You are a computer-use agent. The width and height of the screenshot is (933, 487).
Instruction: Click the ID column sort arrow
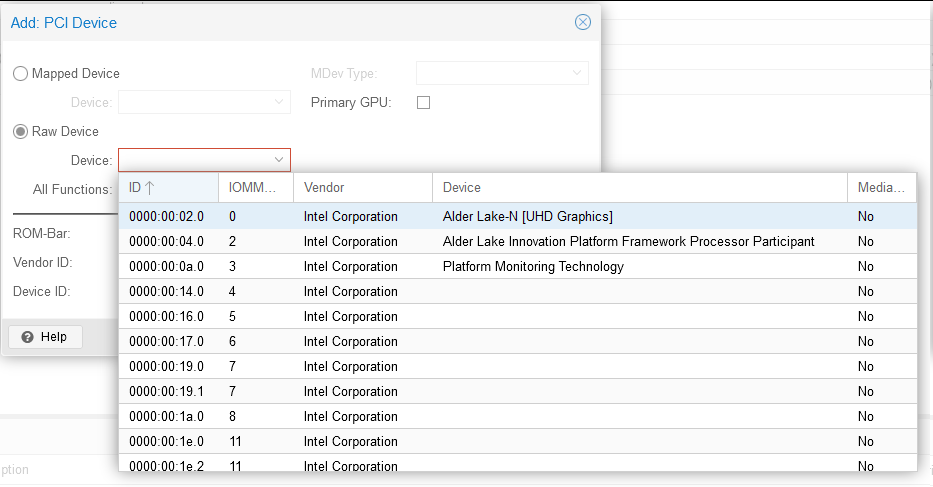(149, 188)
